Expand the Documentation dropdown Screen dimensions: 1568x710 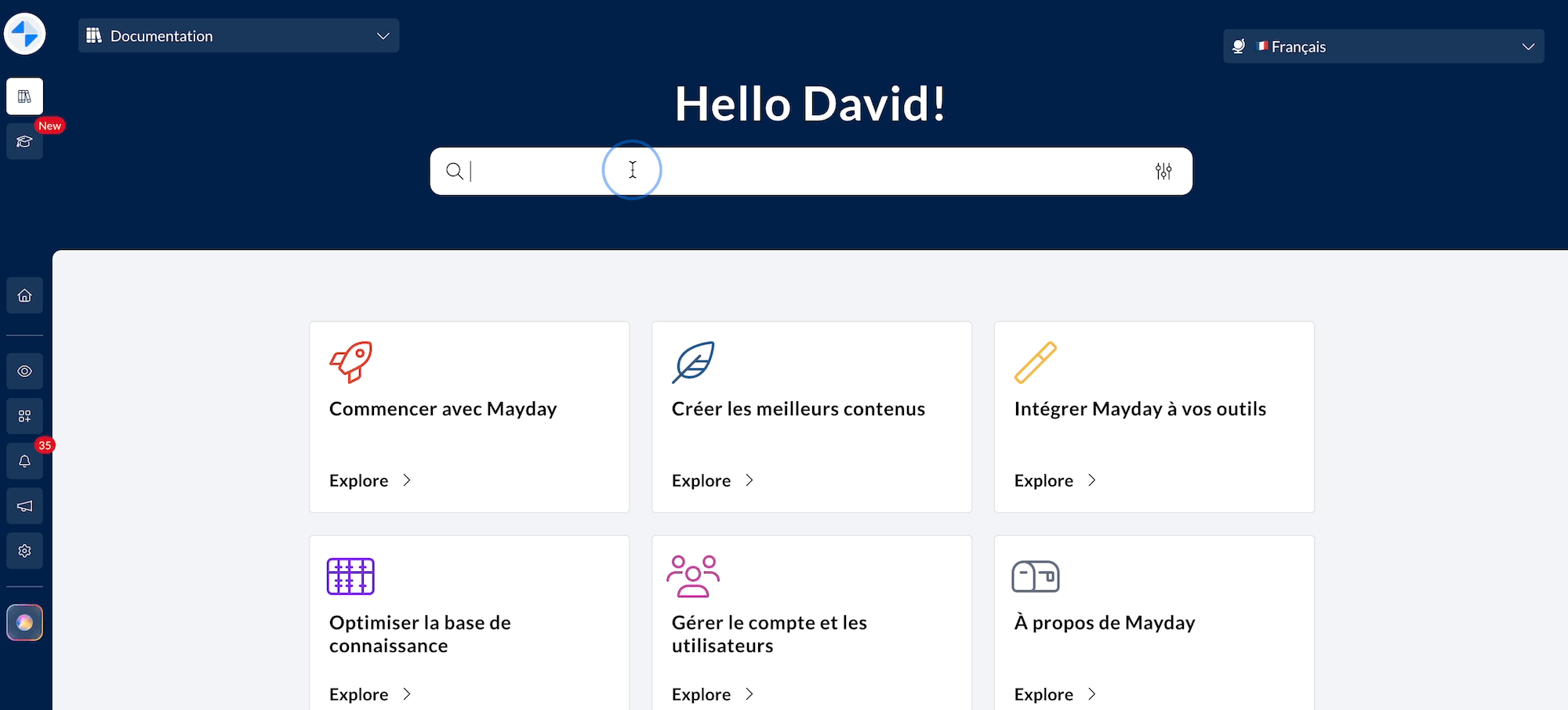(x=238, y=36)
